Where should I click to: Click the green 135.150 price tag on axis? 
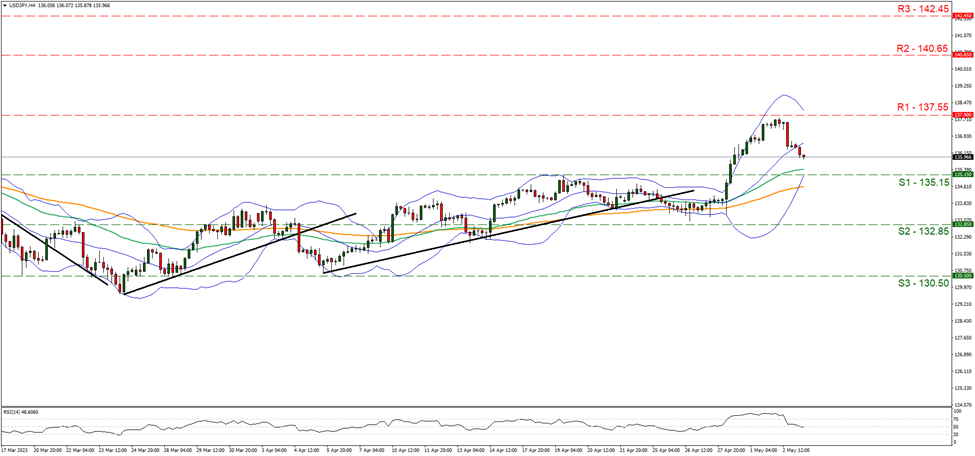tap(963, 175)
